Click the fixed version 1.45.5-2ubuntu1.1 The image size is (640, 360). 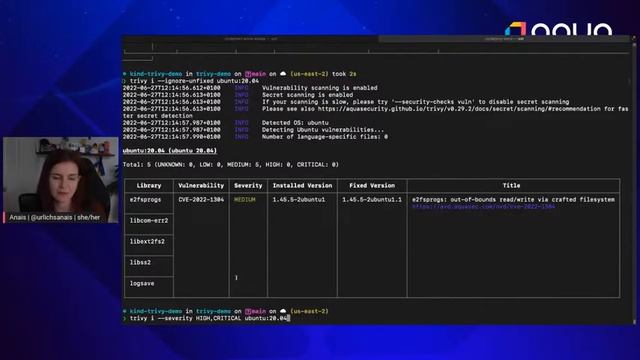pyautogui.click(x=372, y=200)
